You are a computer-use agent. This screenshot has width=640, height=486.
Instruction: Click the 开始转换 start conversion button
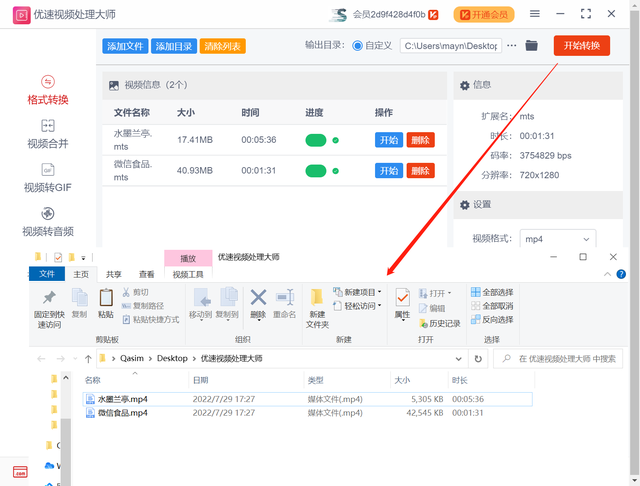(581, 46)
